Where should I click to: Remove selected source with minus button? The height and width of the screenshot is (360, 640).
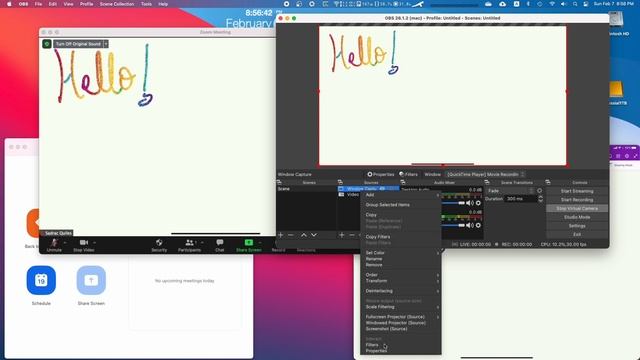coord(352,235)
